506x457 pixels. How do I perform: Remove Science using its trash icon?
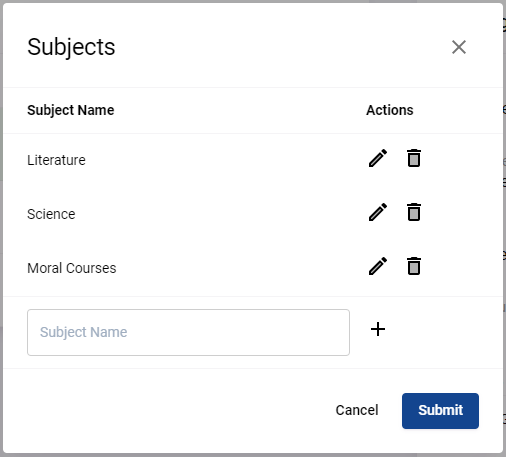point(414,212)
